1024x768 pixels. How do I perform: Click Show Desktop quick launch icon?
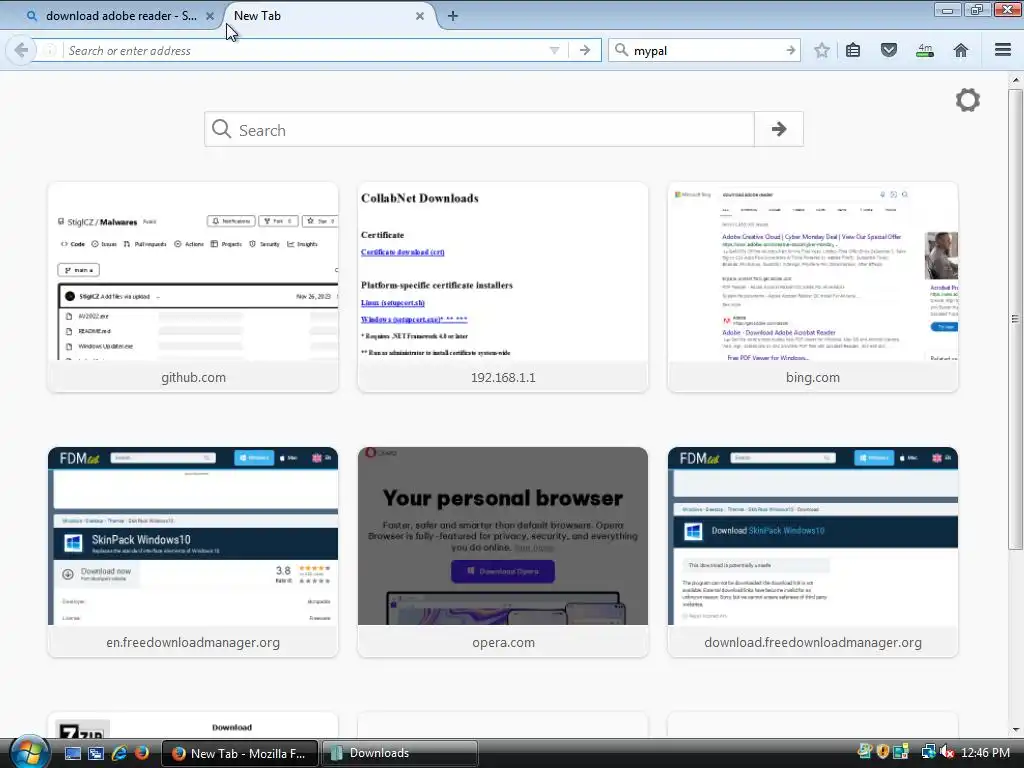(x=72, y=753)
